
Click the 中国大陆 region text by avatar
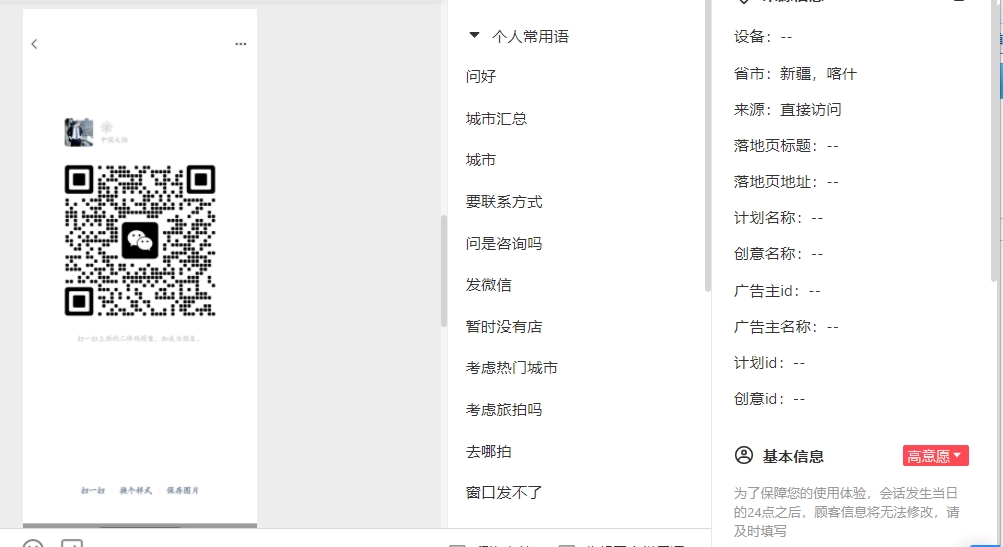(x=114, y=139)
